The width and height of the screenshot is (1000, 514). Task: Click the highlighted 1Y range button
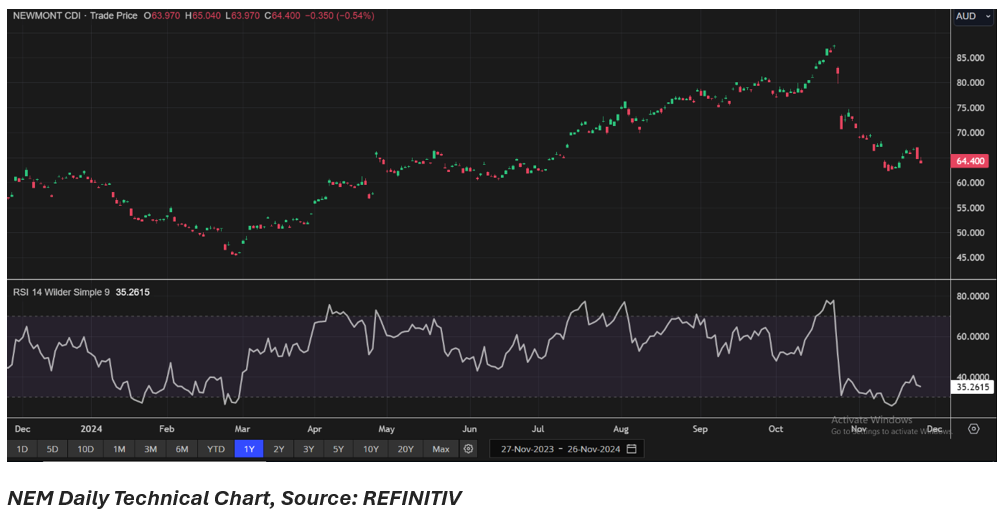pos(248,449)
